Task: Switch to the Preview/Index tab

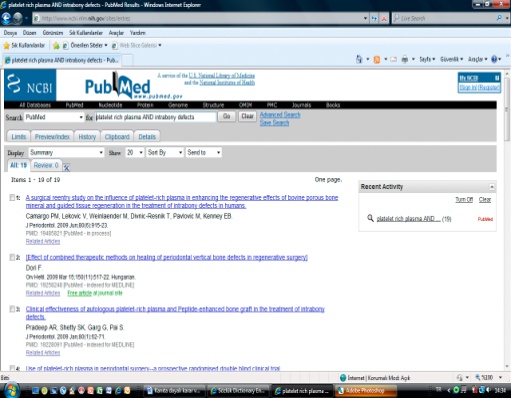Action: [52, 137]
